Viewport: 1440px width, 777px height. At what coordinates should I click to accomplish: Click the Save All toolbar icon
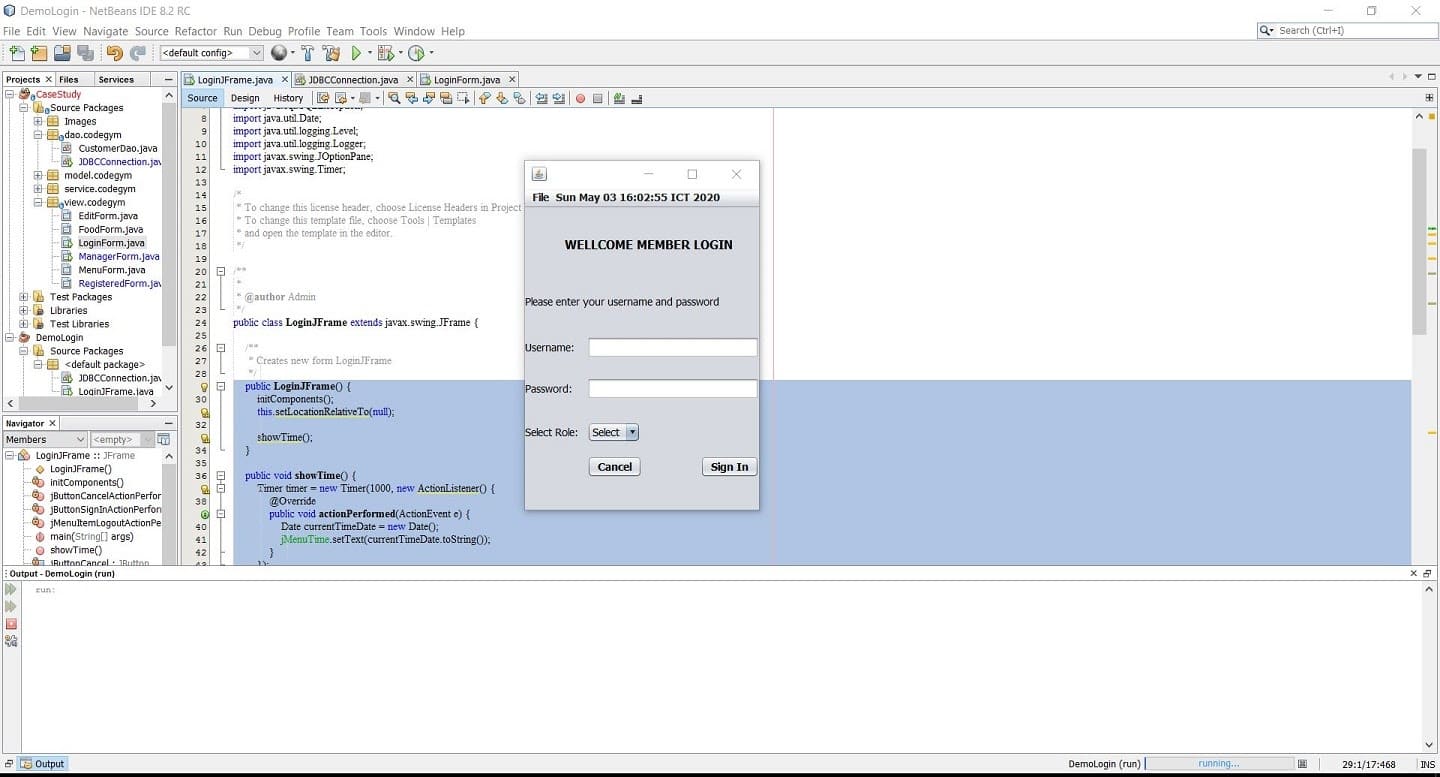(x=85, y=53)
